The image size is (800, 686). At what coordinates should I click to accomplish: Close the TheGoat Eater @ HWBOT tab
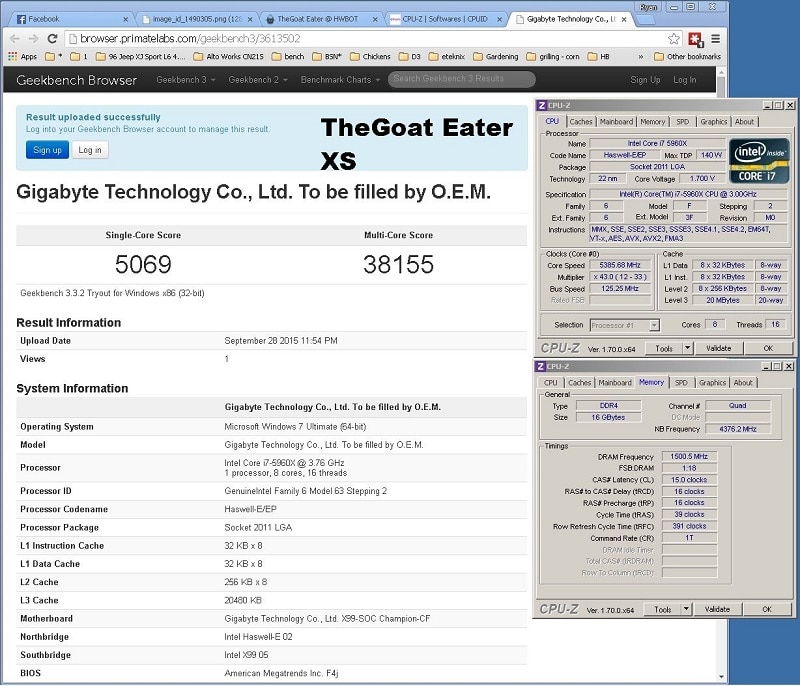pyautogui.click(x=375, y=19)
